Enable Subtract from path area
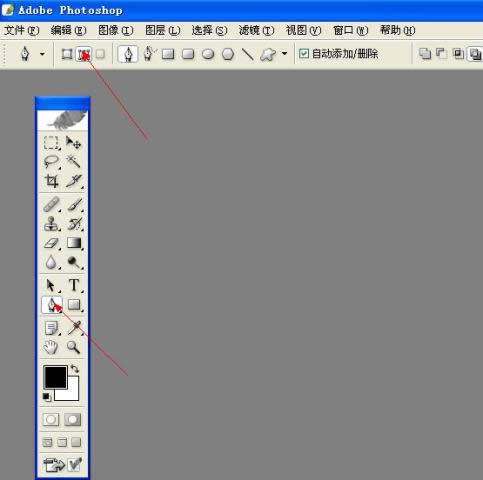Viewport: 483px width, 480px height. tap(442, 54)
